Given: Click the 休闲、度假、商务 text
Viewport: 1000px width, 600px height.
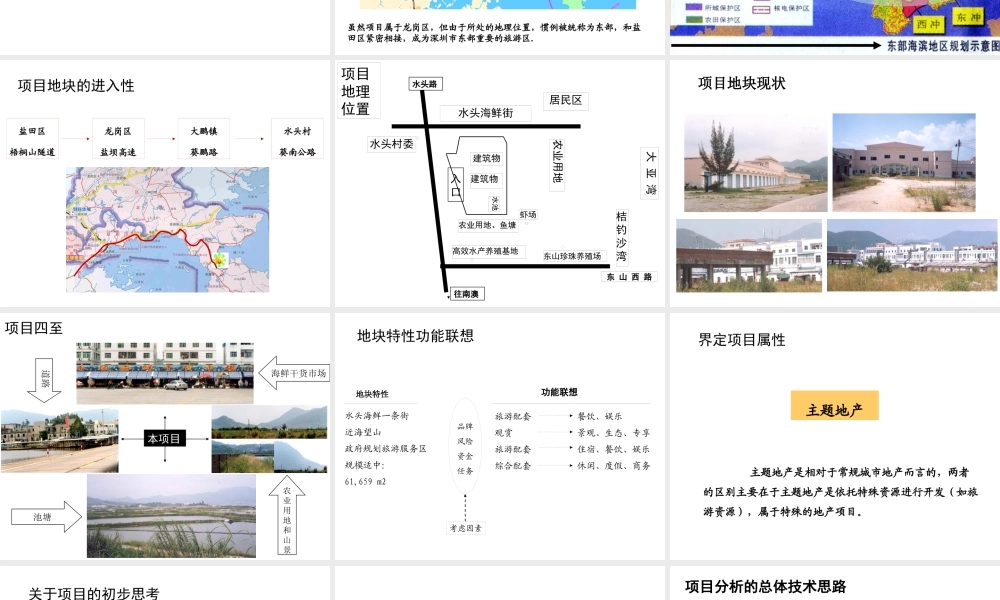Looking at the screenshot, I should click(614, 466).
